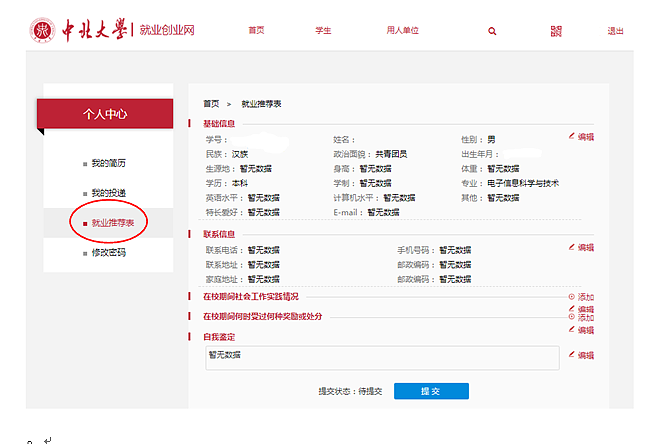Screen dimensions: 665x444
Task: Click the 在校期间社会工作实践情况 heading
Action: (x=251, y=296)
